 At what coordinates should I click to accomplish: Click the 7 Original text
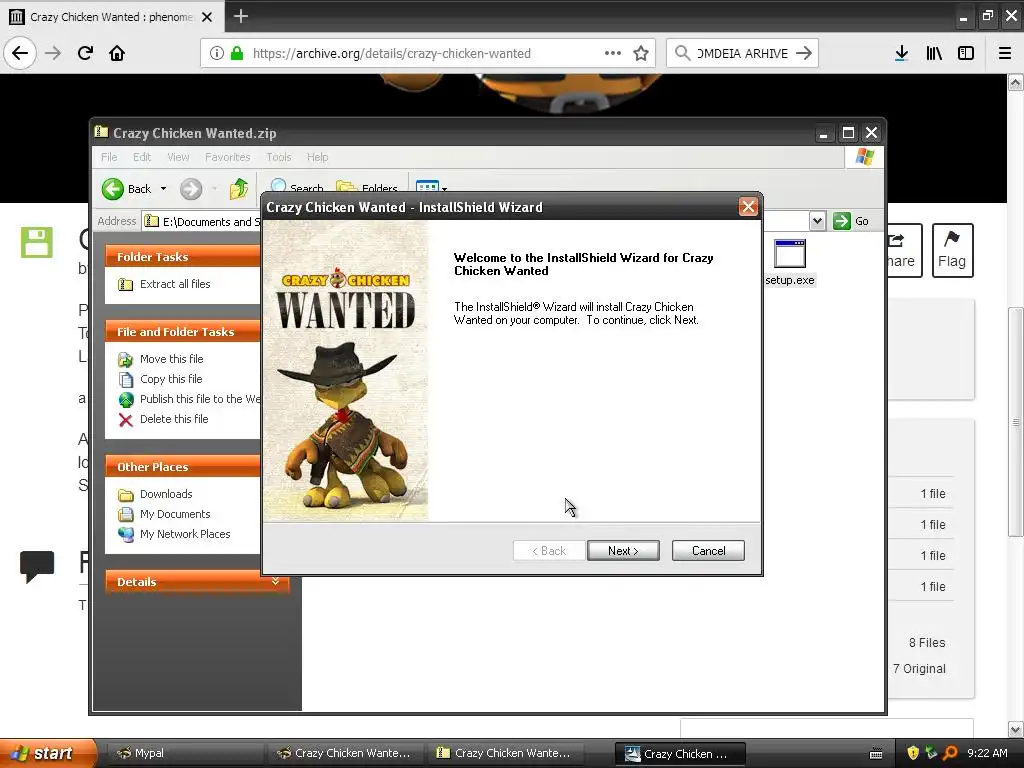[x=919, y=669]
